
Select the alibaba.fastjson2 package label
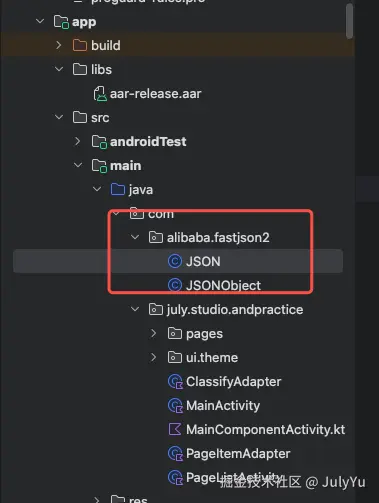218,238
